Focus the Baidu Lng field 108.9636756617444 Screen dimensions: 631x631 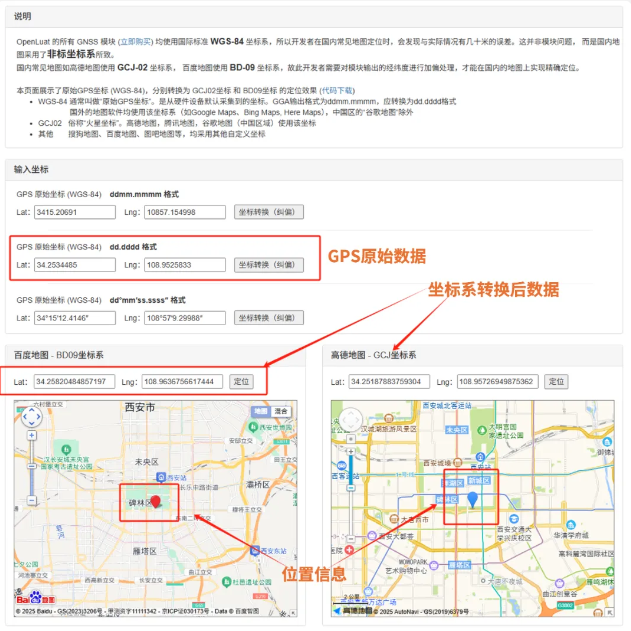[x=182, y=381]
